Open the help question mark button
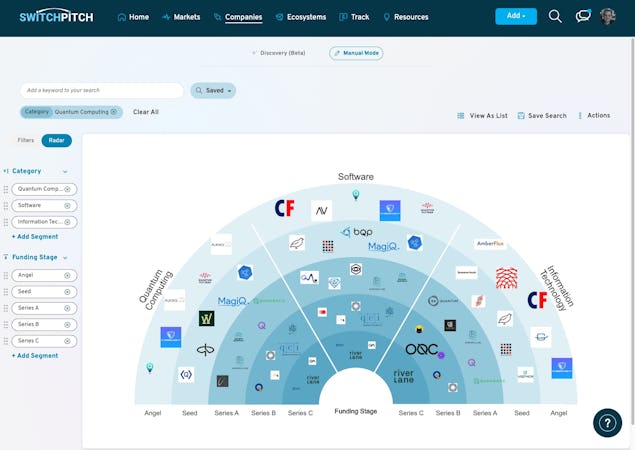The image size is (635, 450). [x=607, y=423]
